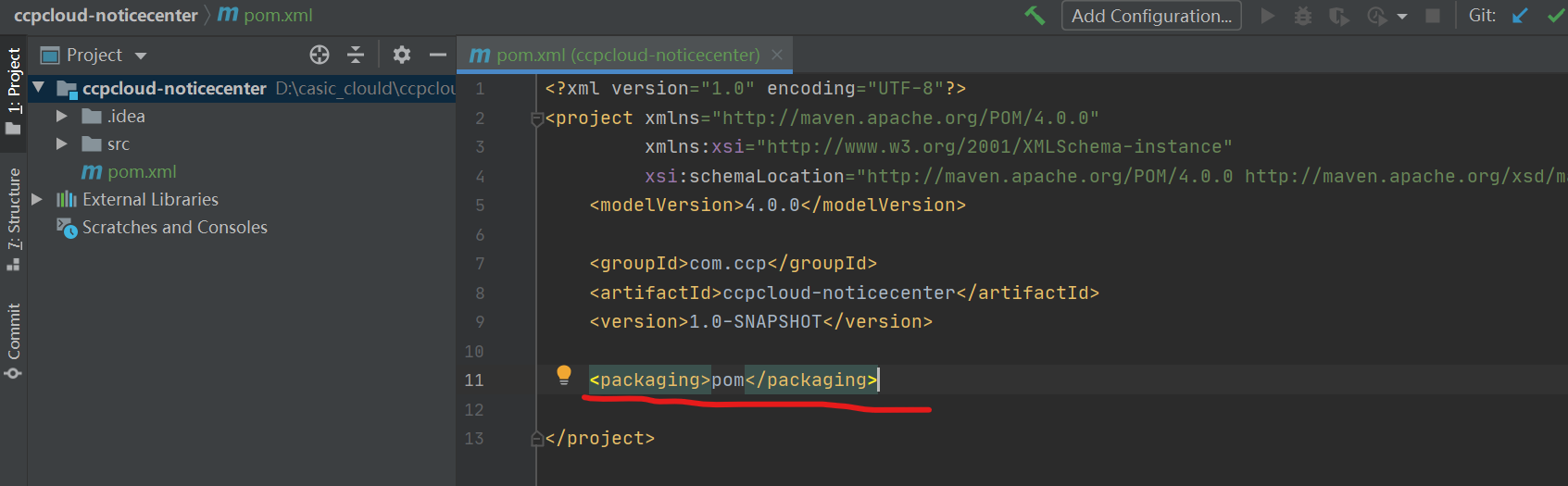Click the closing </project> tag

(x=600, y=438)
